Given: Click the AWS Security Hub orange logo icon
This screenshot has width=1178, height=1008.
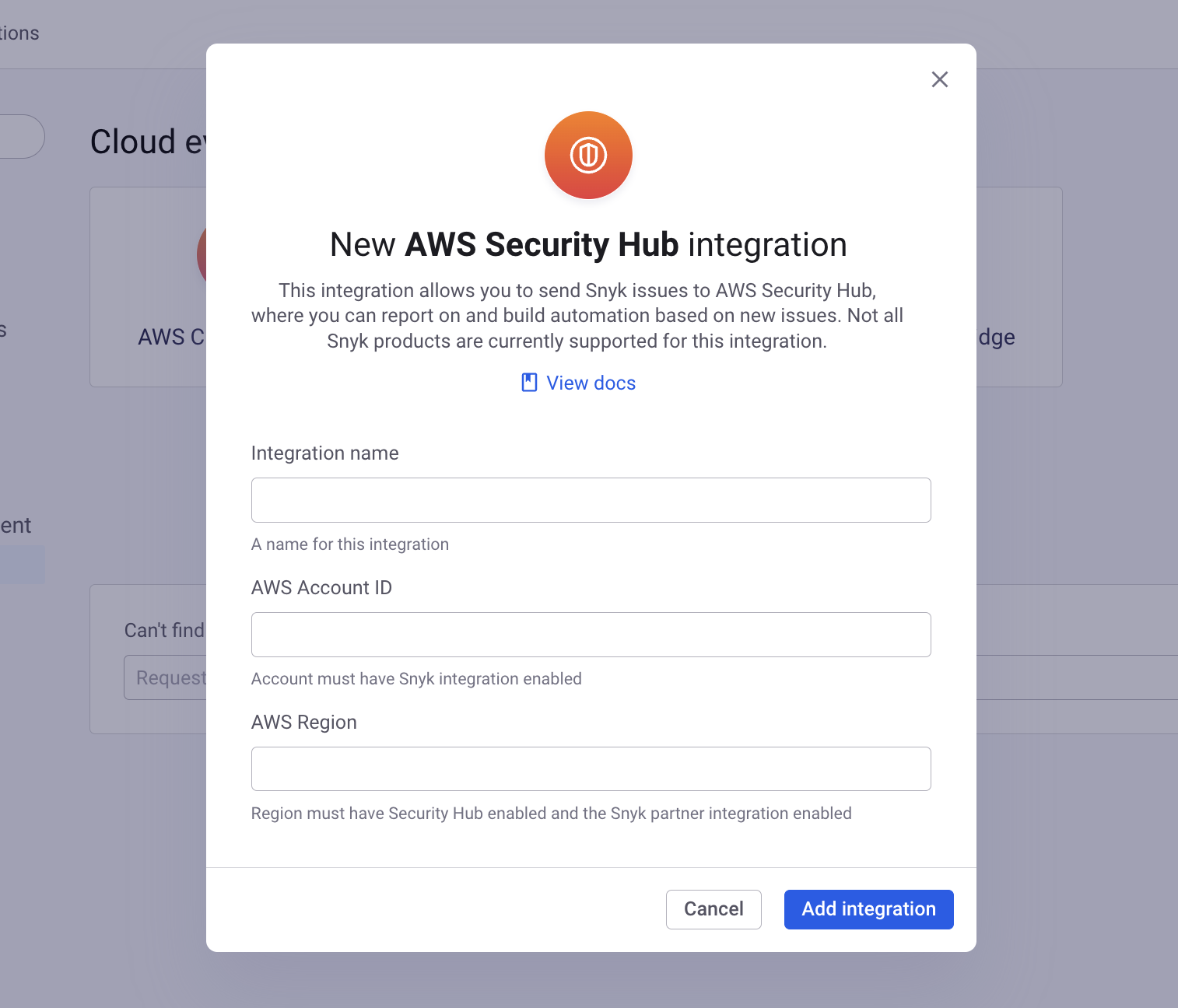Looking at the screenshot, I should pos(588,155).
